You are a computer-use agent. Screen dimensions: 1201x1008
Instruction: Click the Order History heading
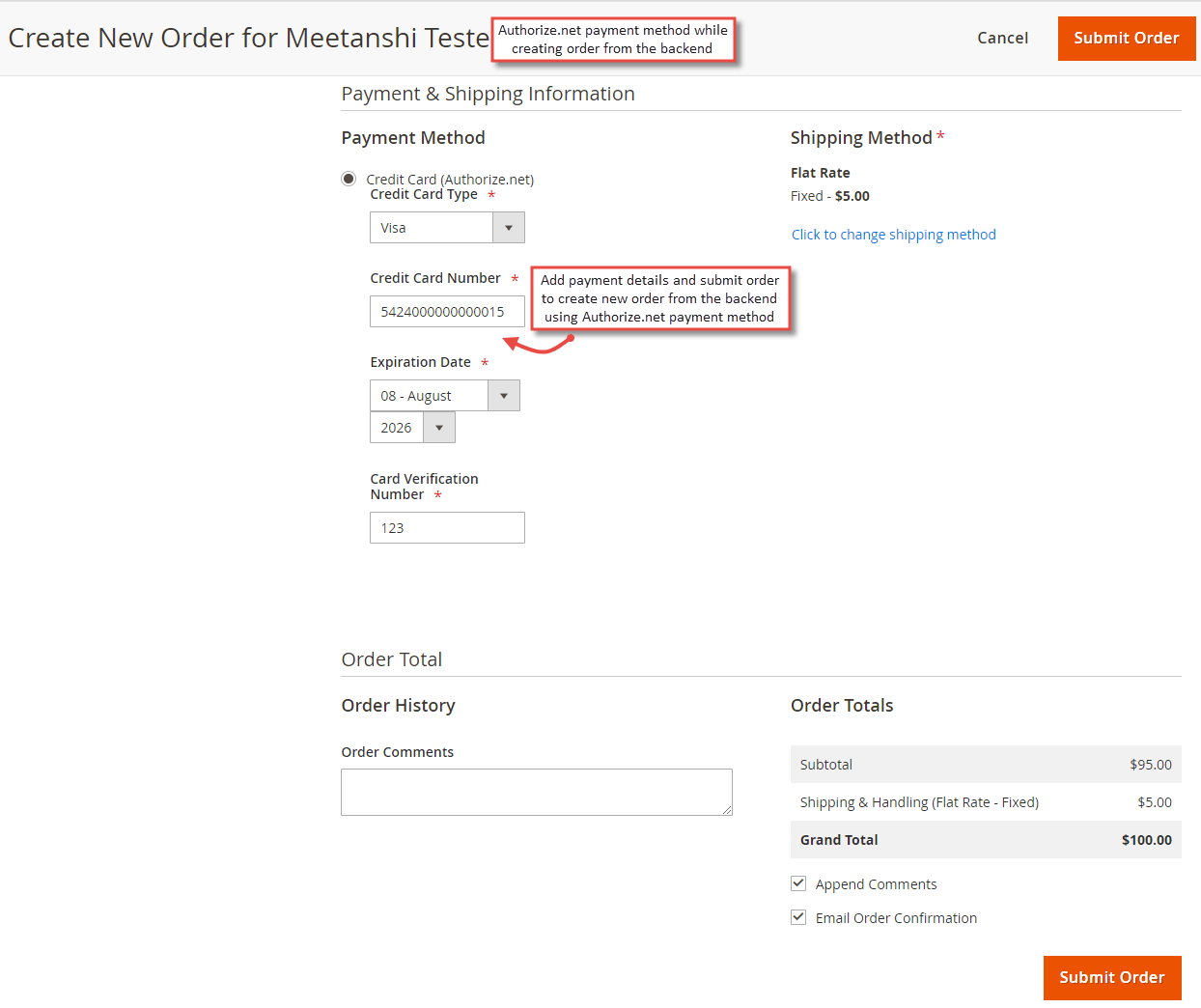(399, 706)
